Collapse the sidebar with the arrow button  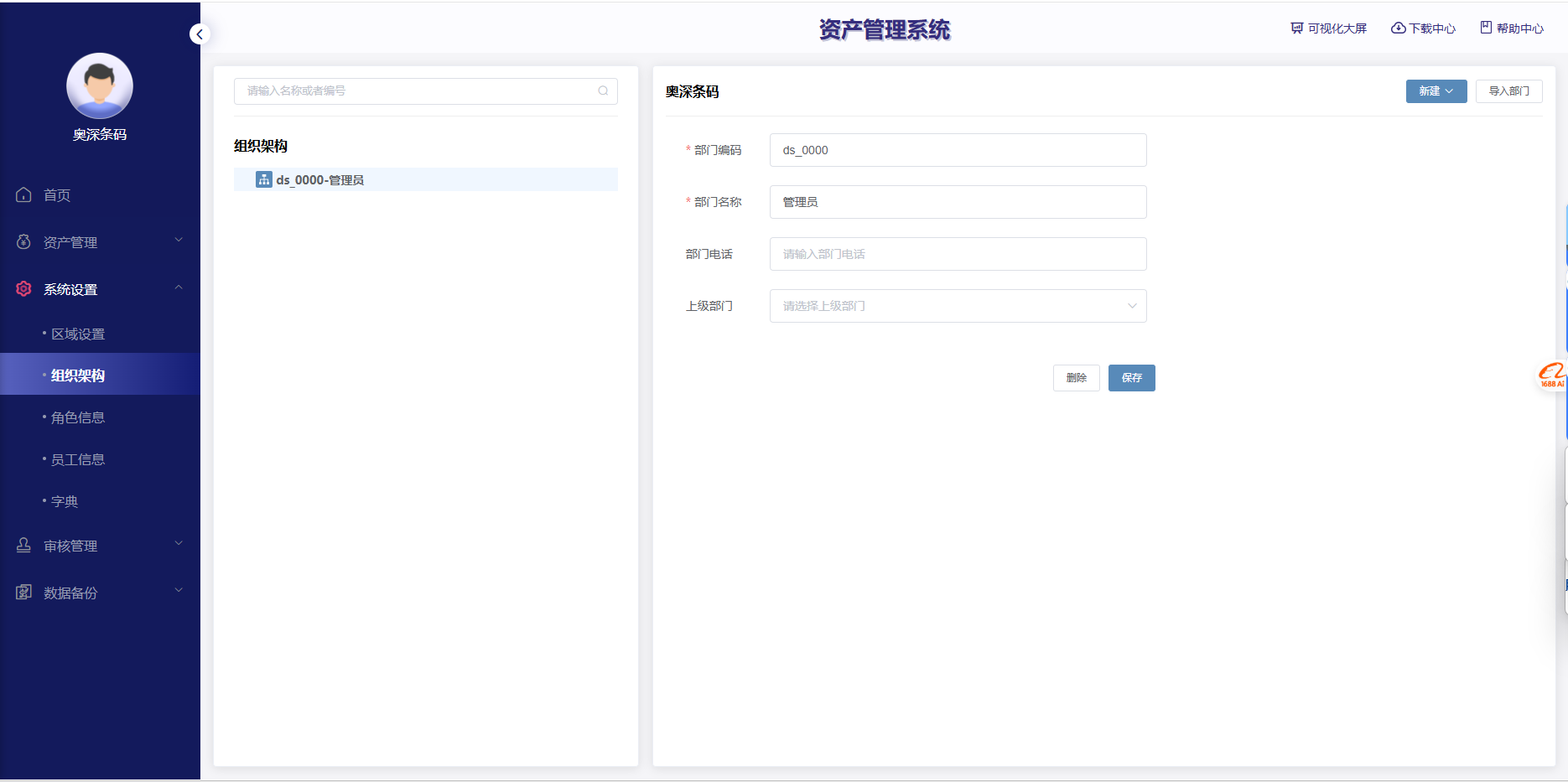200,34
